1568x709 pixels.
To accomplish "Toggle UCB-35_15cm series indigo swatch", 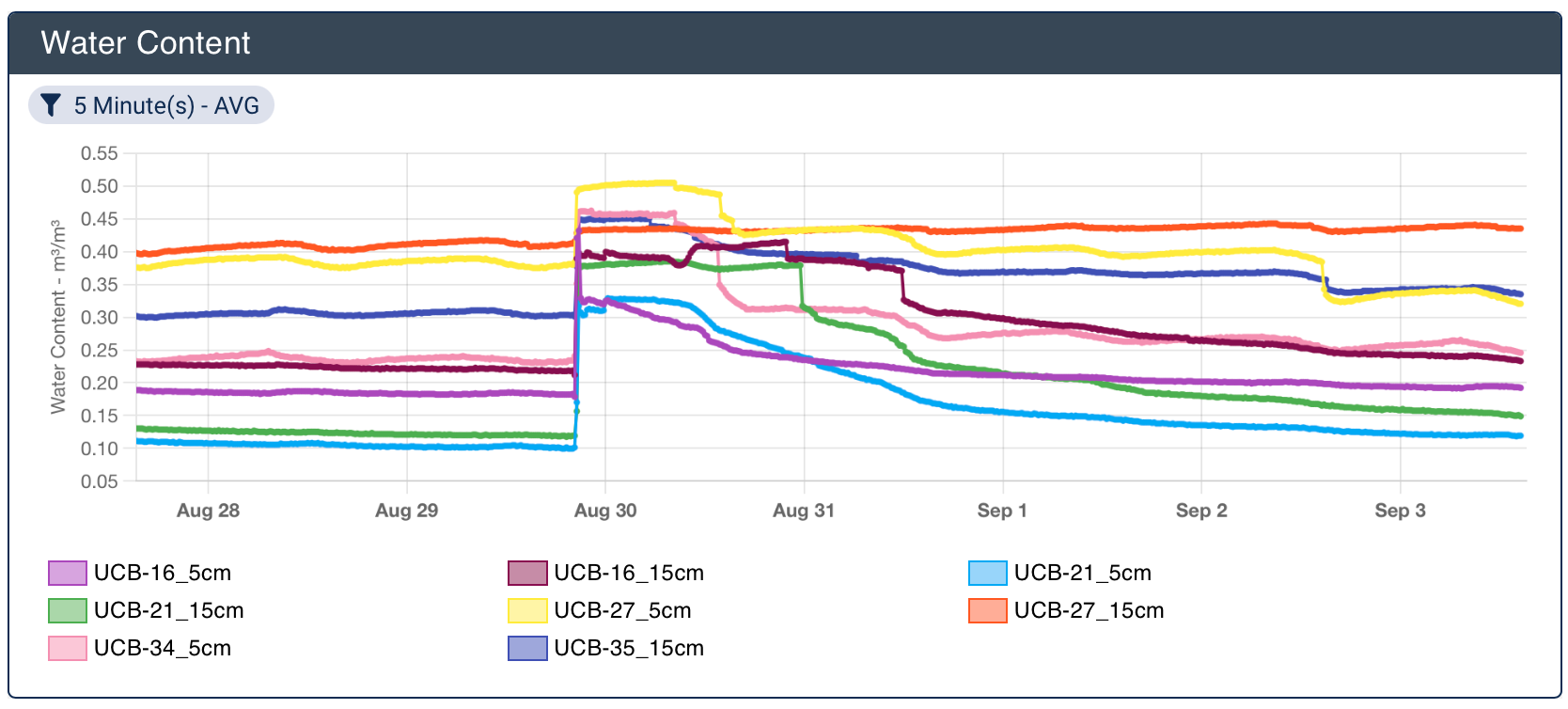I will pos(527,648).
